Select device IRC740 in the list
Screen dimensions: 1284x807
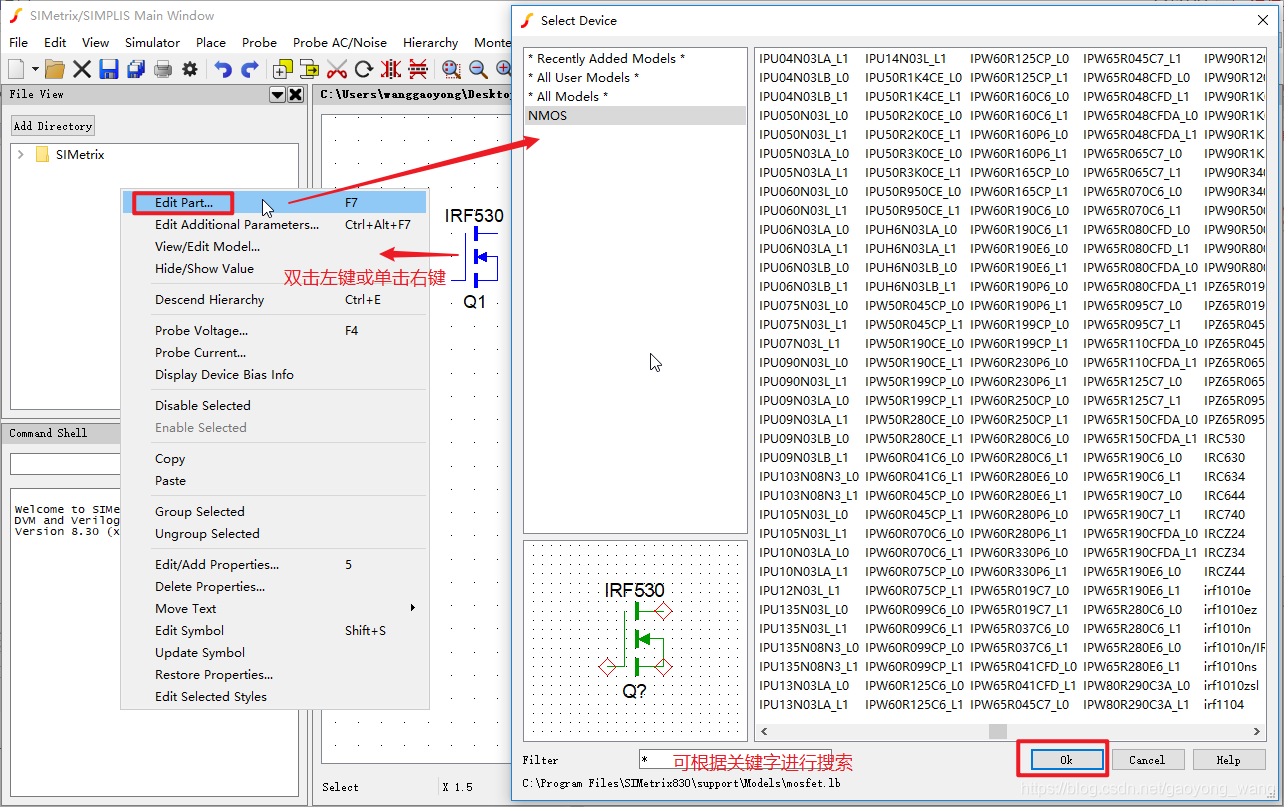(1225, 515)
